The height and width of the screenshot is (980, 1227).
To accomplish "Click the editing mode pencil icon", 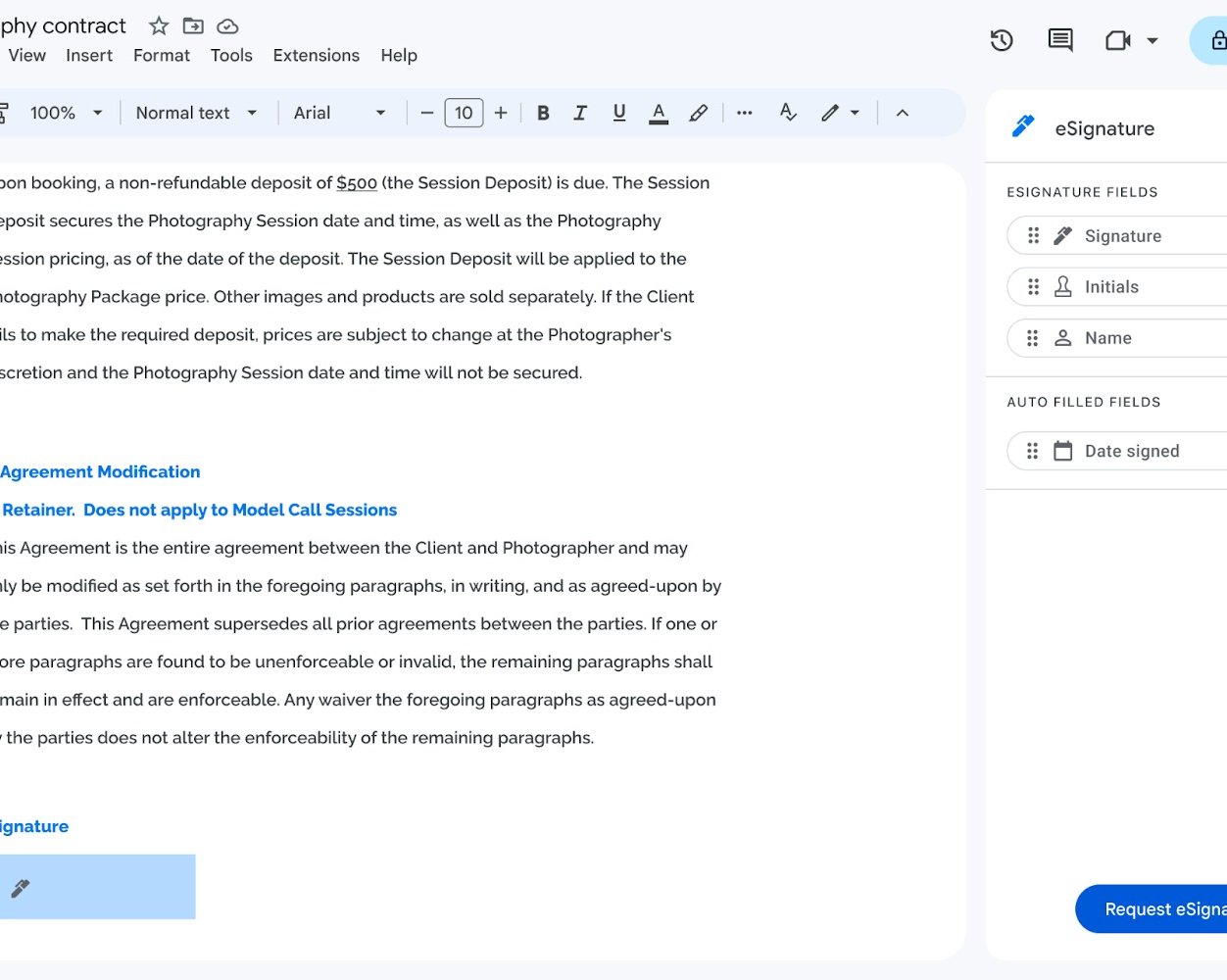I will pos(830,113).
